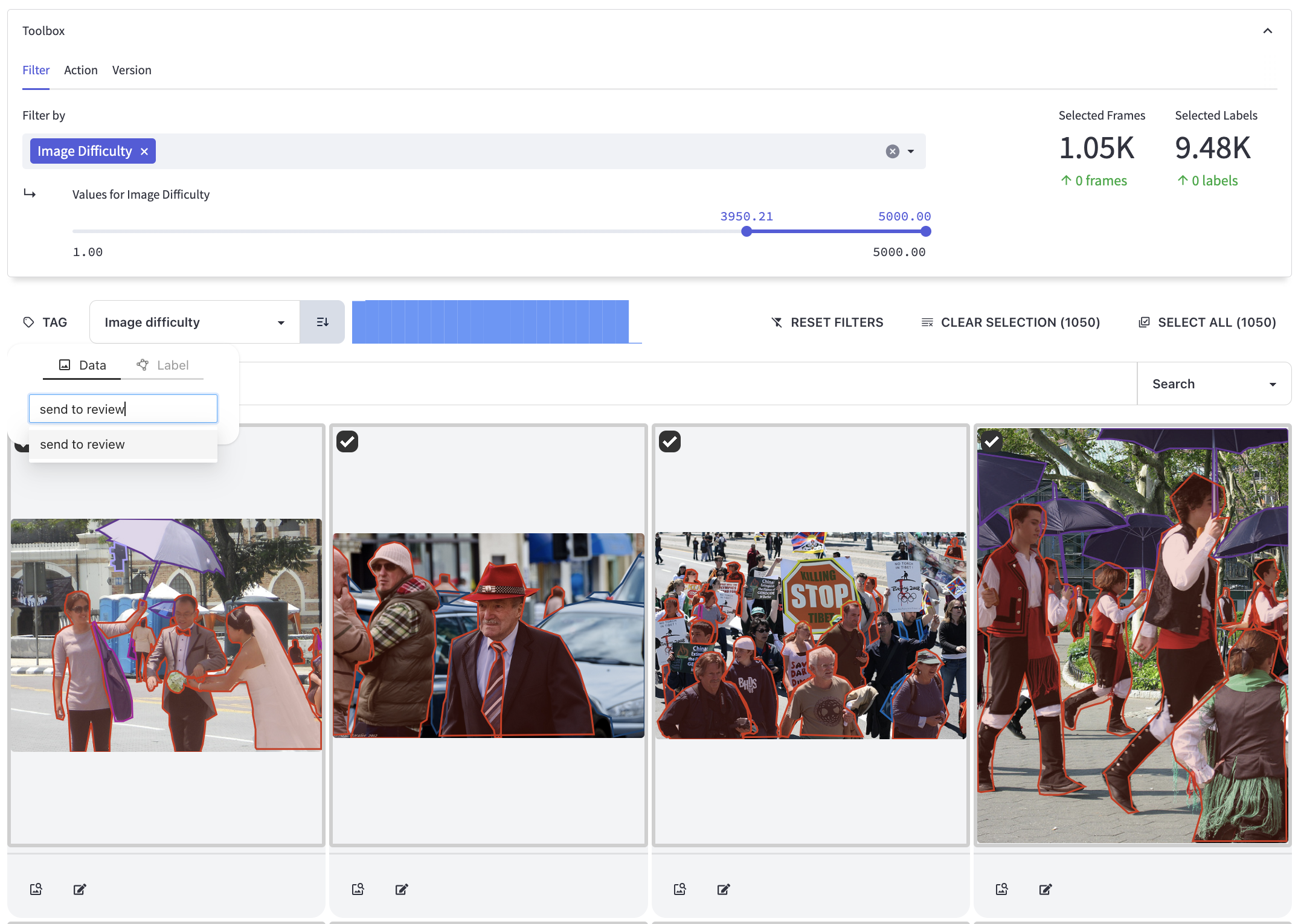
Task: Remove the Image Difficulty filter chip
Action: [x=144, y=152]
